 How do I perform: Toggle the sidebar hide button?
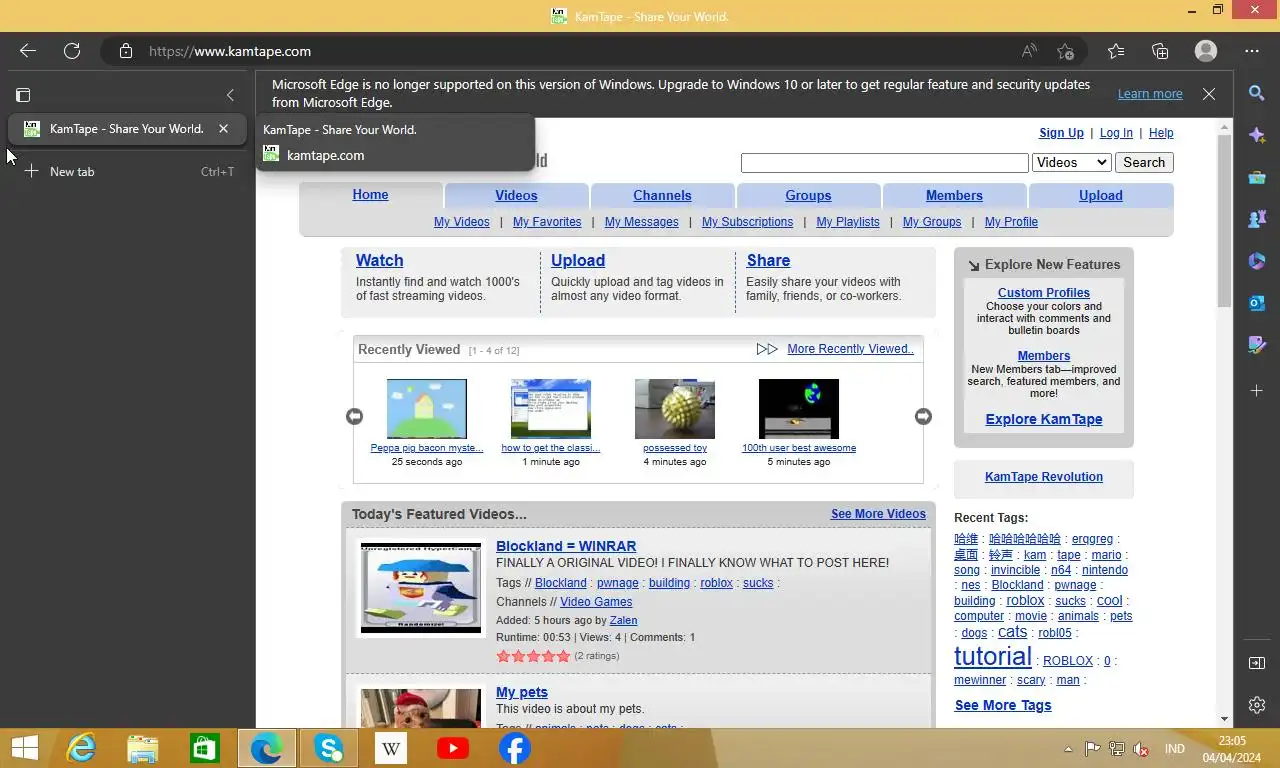pyautogui.click(x=1257, y=663)
